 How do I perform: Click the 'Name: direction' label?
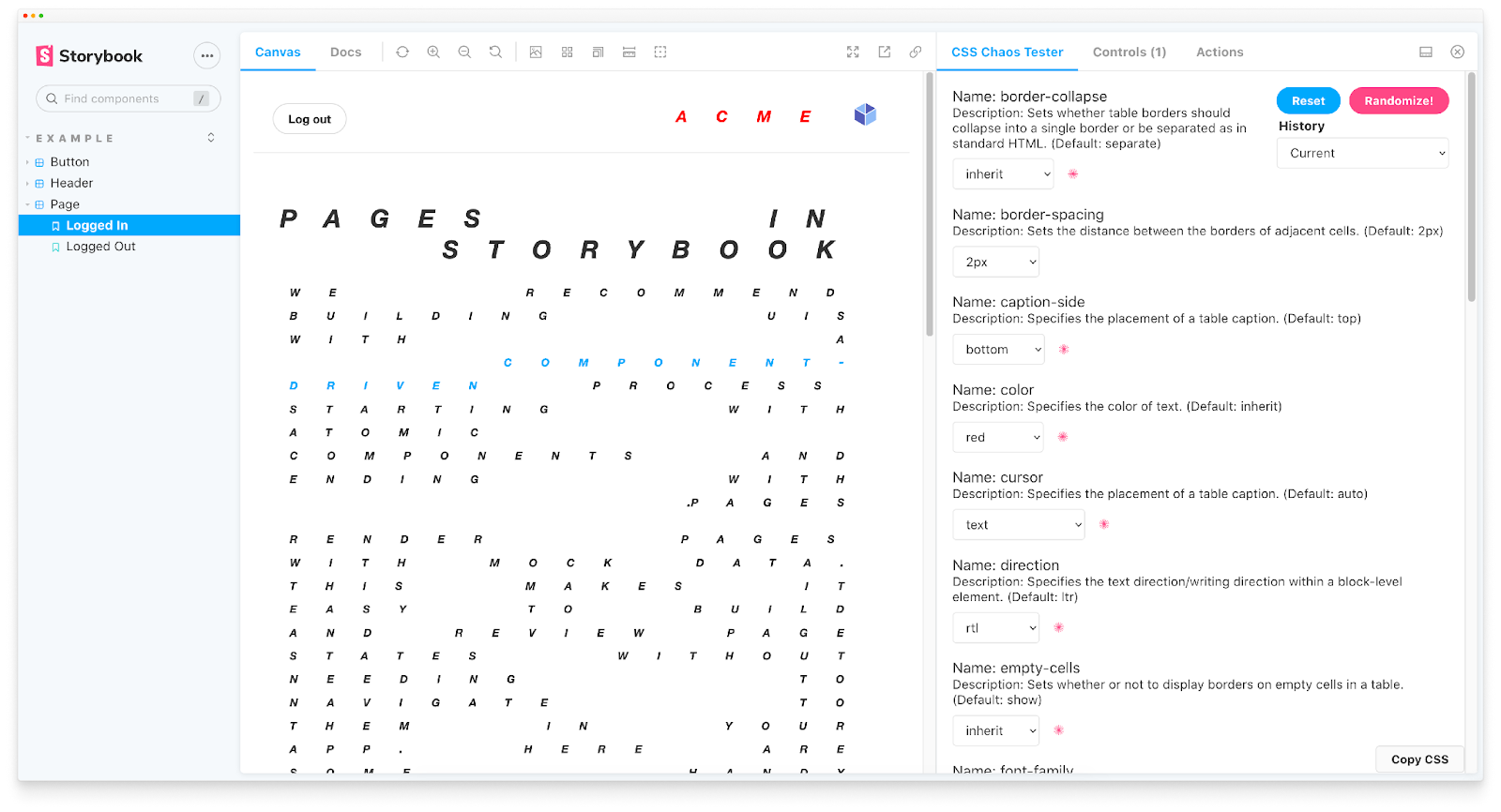click(1006, 565)
